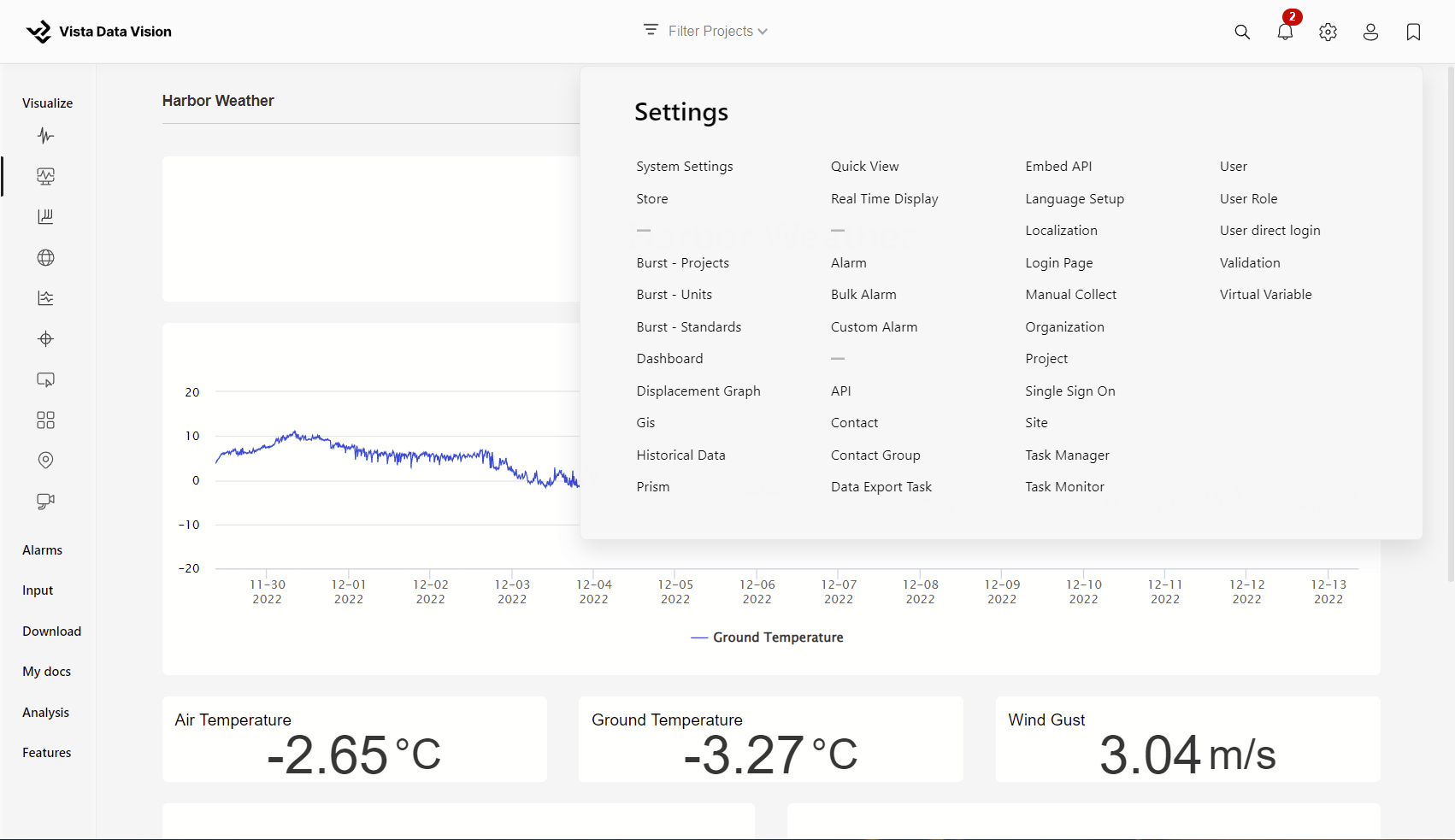The width and height of the screenshot is (1455, 840).
Task: Open the notifications bell icon
Action: (1285, 32)
